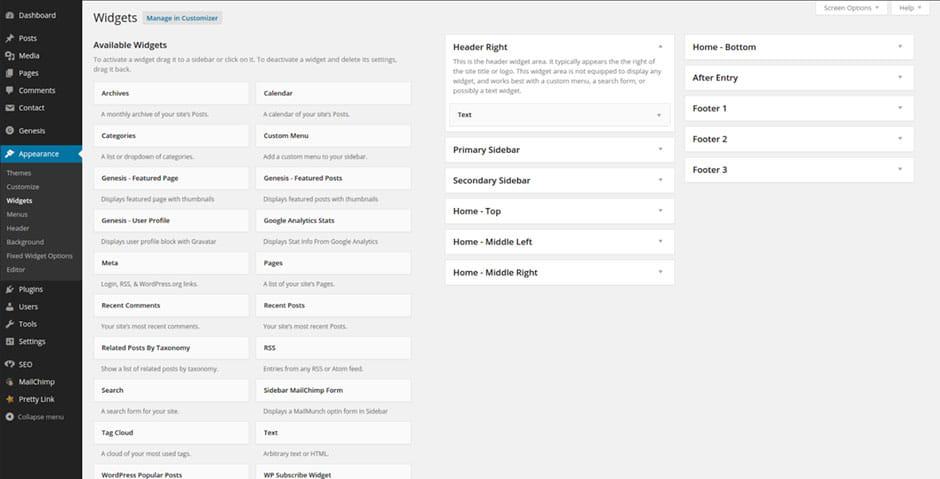940x479 pixels.
Task: Select Google Analytics Stats widget
Action: pos(333,221)
